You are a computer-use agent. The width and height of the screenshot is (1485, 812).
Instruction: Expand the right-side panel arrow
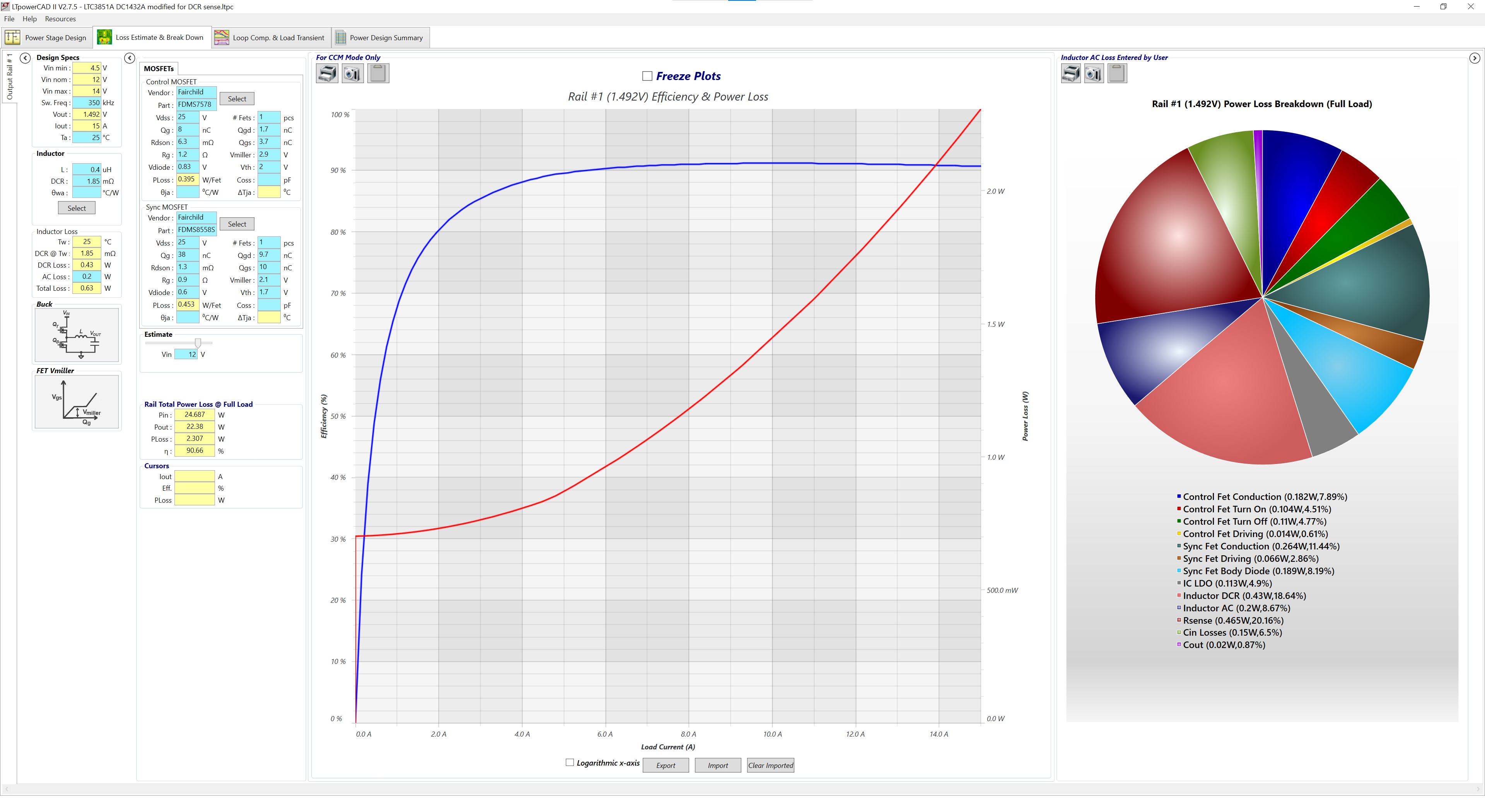(x=1474, y=58)
